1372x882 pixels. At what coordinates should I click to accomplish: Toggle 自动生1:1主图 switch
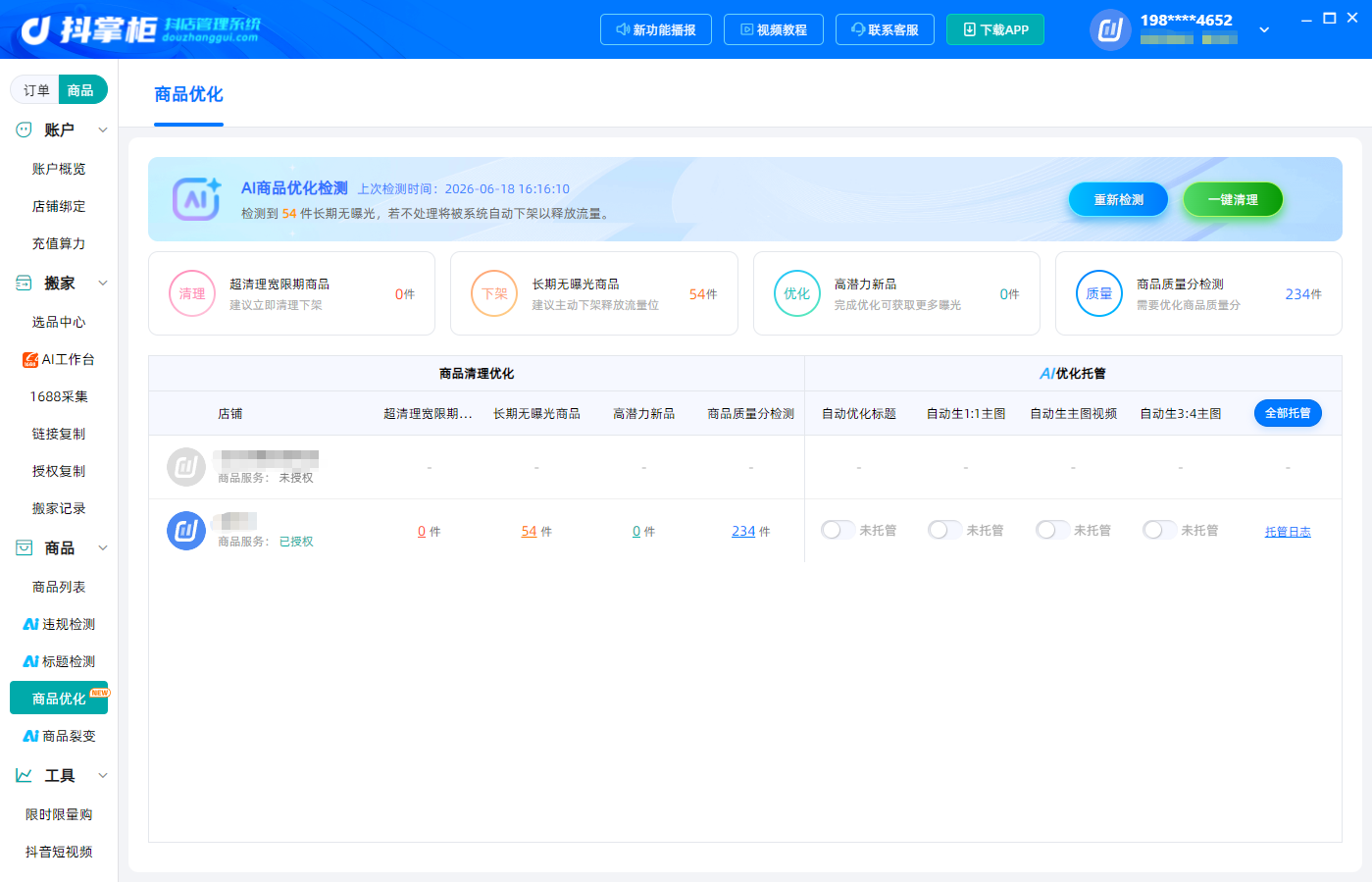(x=944, y=530)
